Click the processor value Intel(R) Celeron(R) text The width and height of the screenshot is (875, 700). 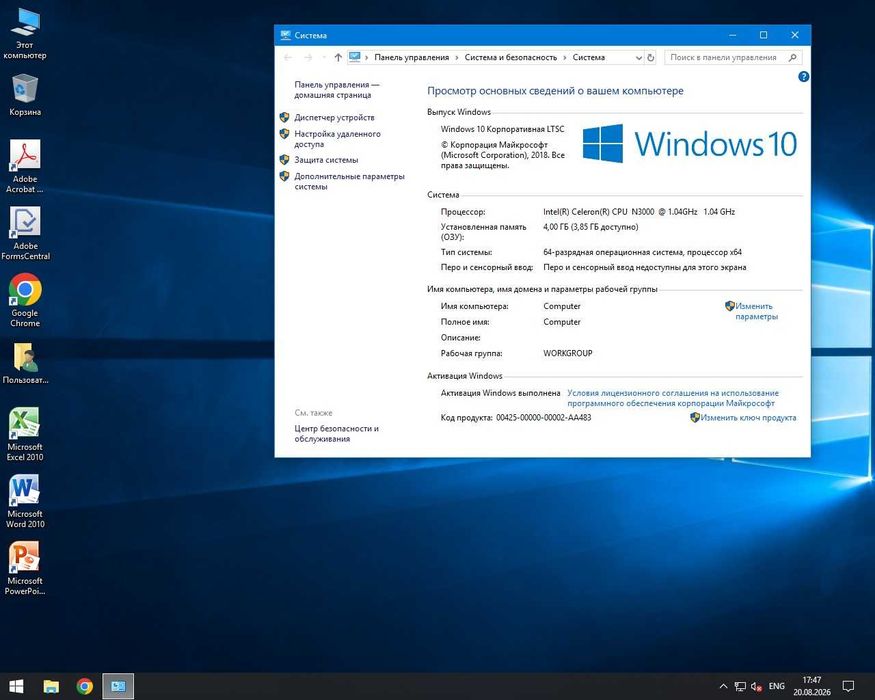tap(638, 212)
